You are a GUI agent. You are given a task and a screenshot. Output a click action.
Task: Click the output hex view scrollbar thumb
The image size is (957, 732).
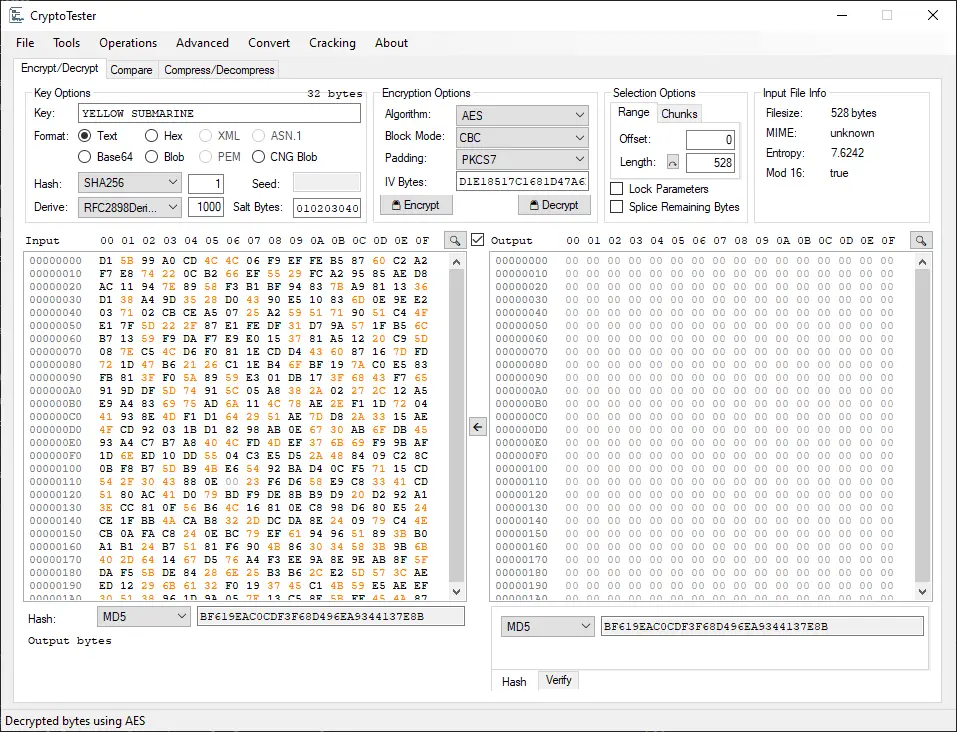pyautogui.click(x=922, y=425)
